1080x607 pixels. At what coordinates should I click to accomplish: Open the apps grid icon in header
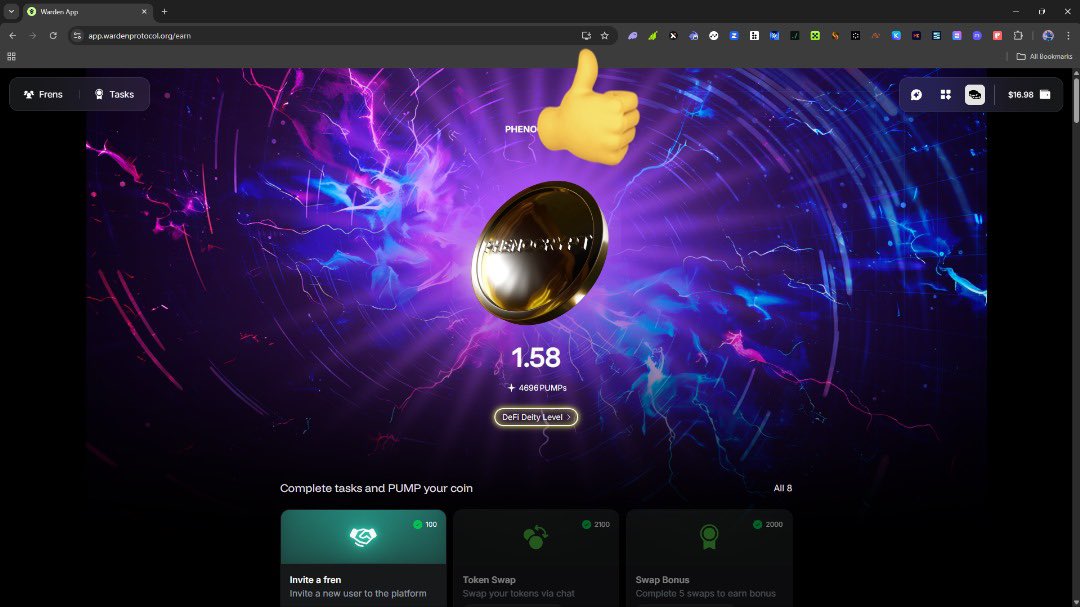coord(946,94)
